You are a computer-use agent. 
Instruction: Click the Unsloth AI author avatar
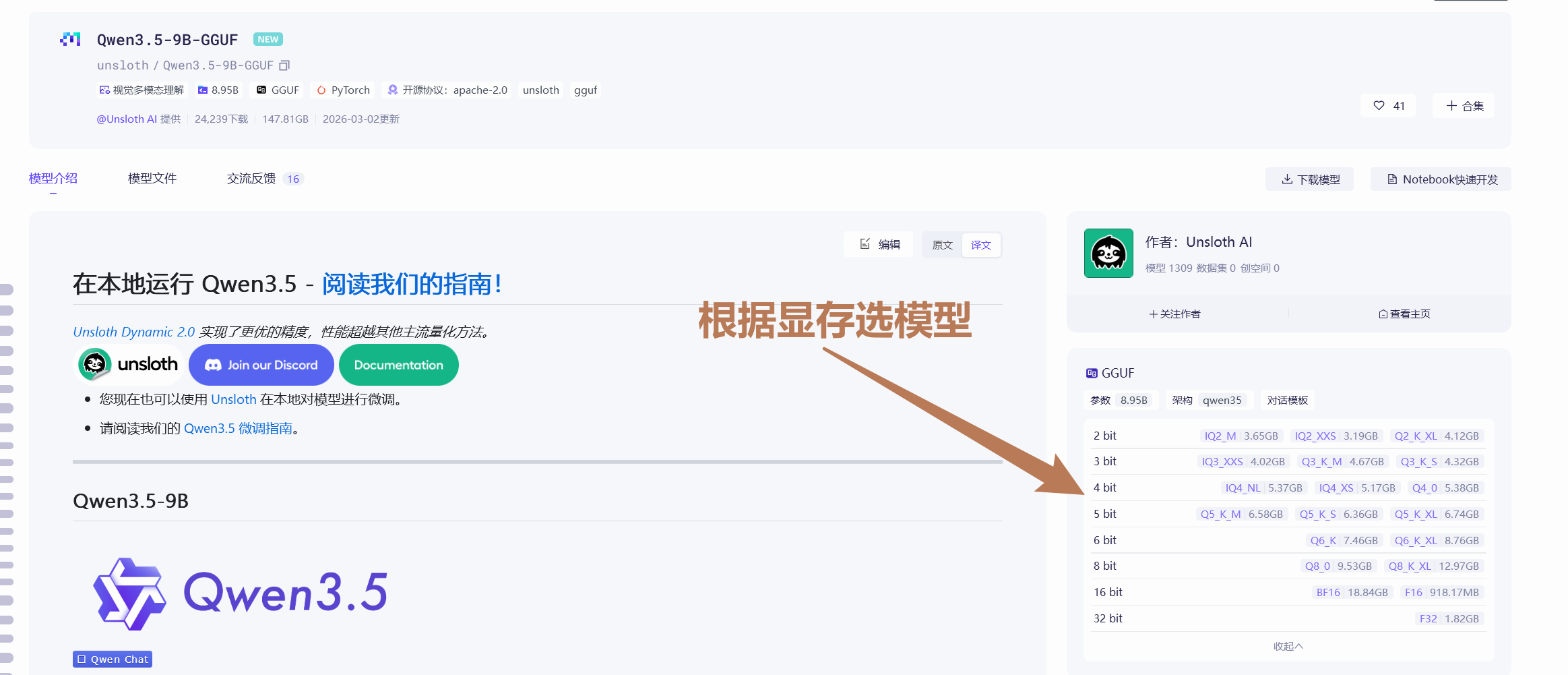coord(1108,254)
